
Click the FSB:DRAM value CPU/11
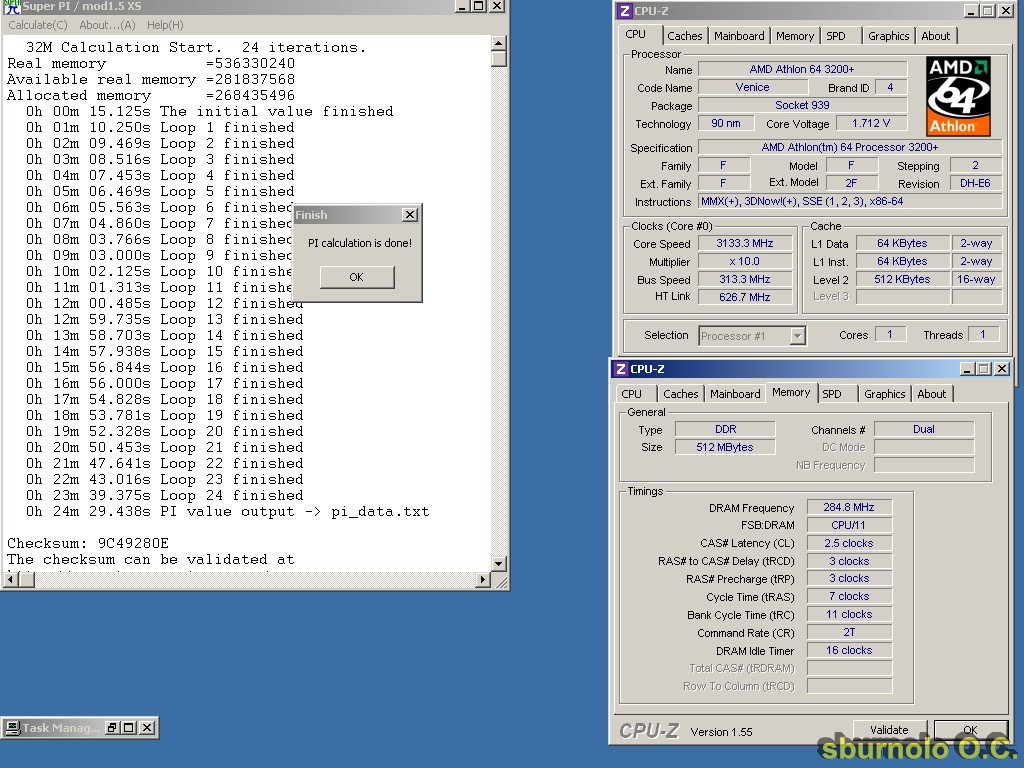point(849,525)
